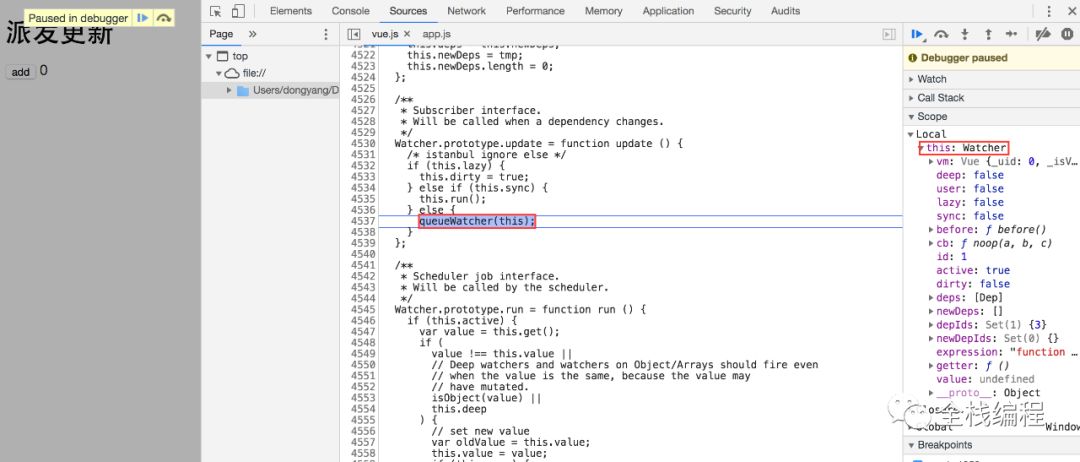Expand the getter function property

point(931,366)
